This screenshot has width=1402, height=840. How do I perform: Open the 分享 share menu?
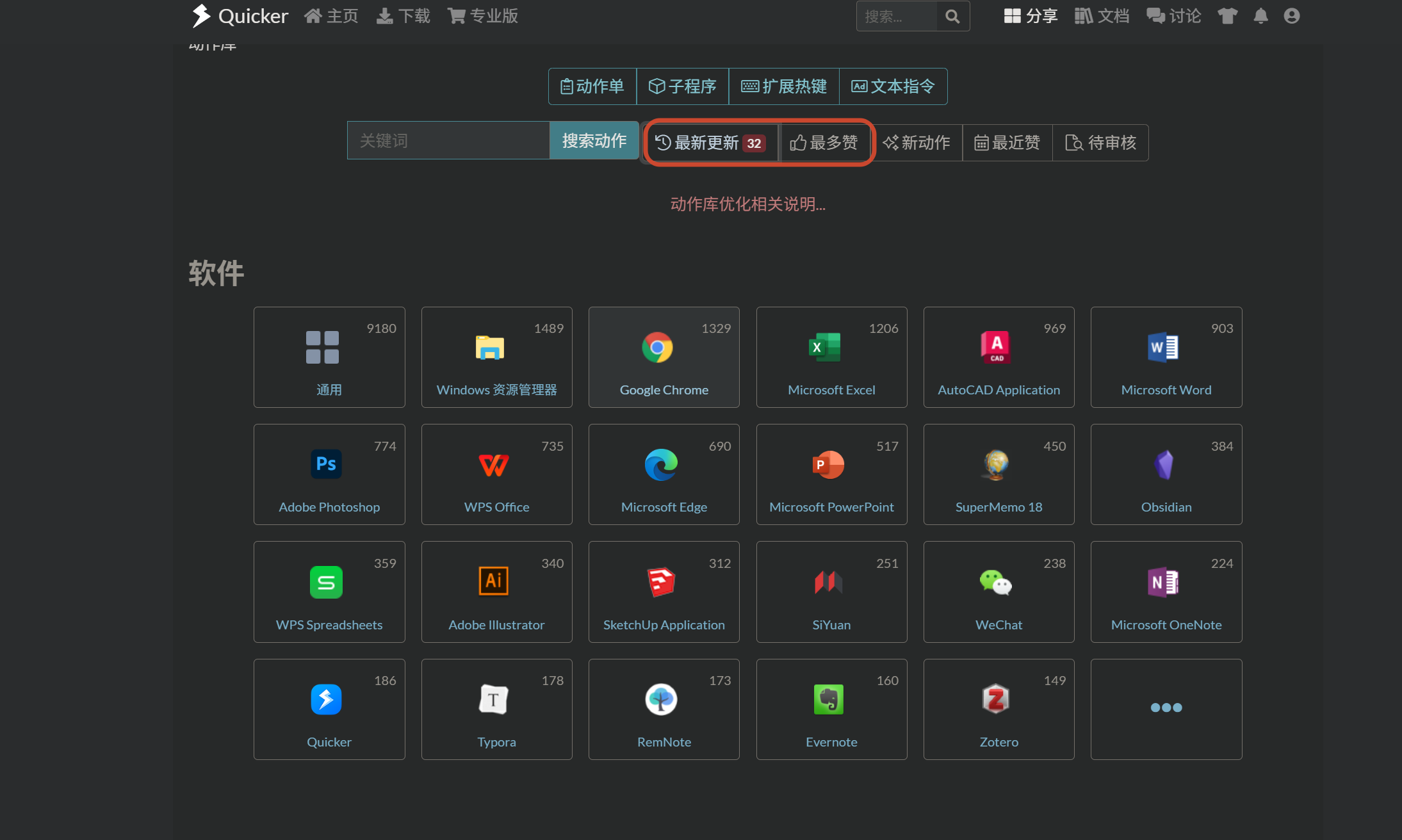click(1031, 16)
